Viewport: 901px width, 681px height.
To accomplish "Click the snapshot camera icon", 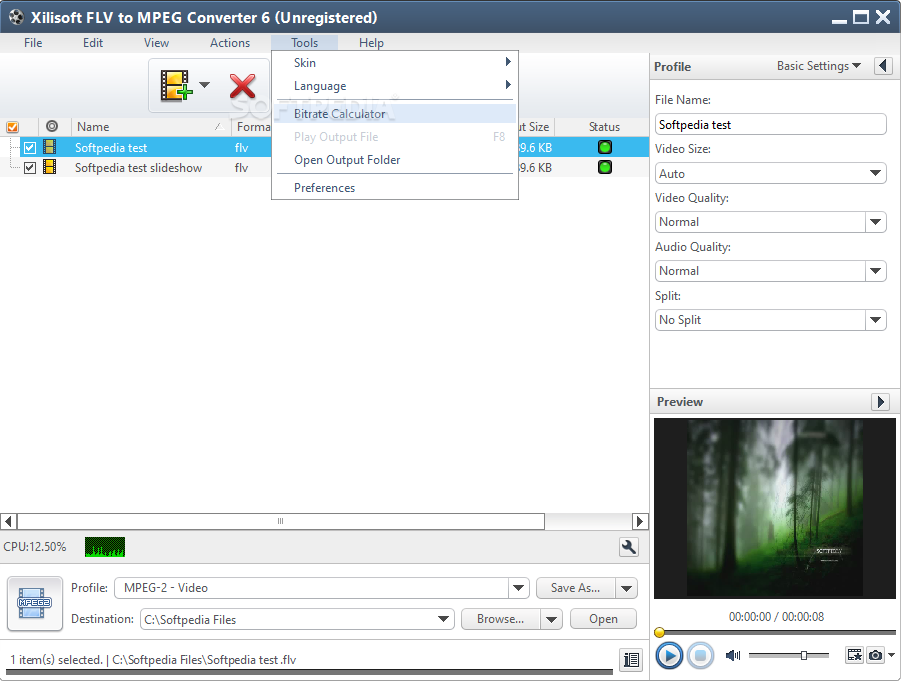I will click(875, 655).
